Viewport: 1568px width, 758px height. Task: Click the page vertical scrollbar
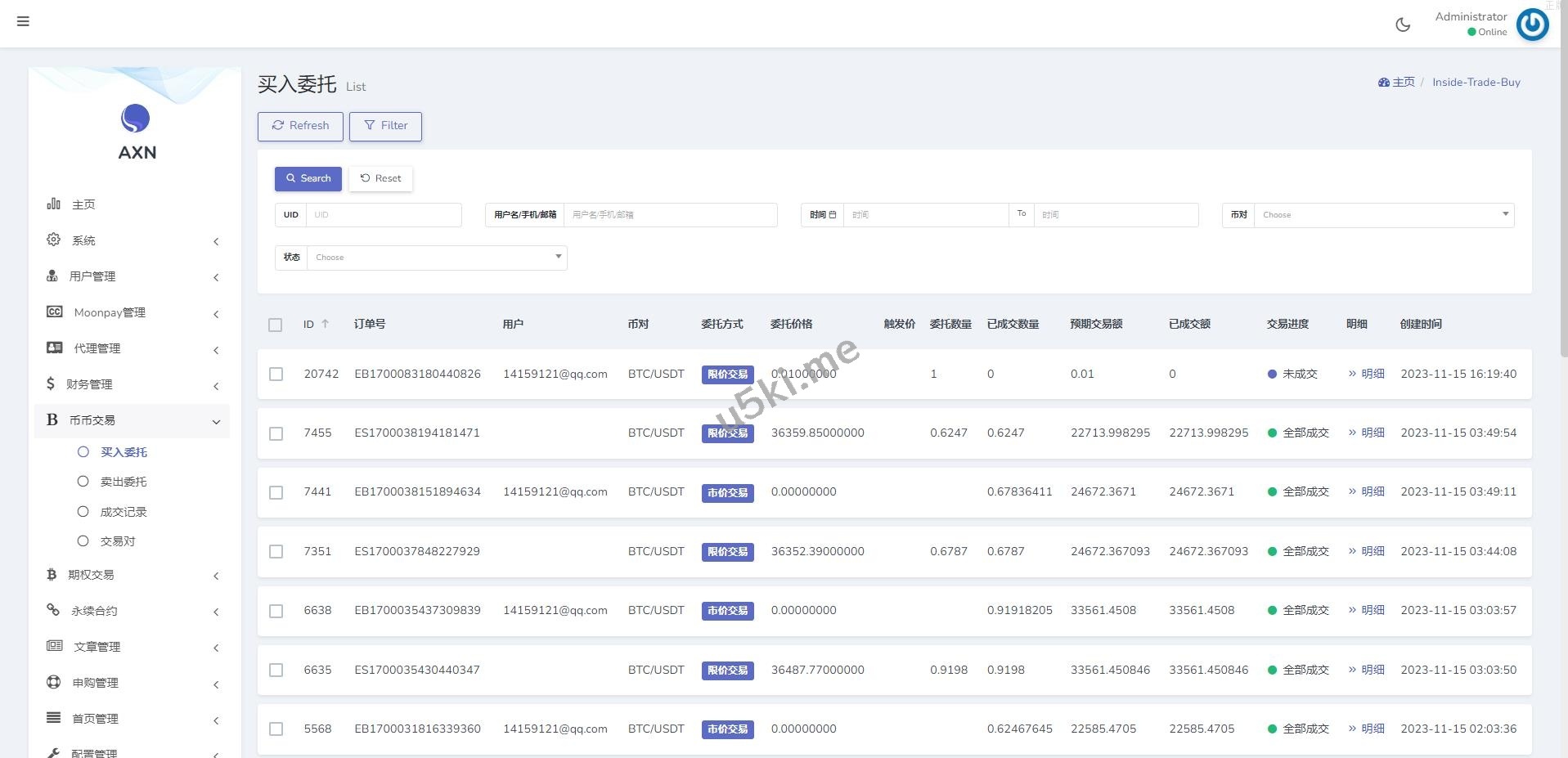pos(1562,245)
